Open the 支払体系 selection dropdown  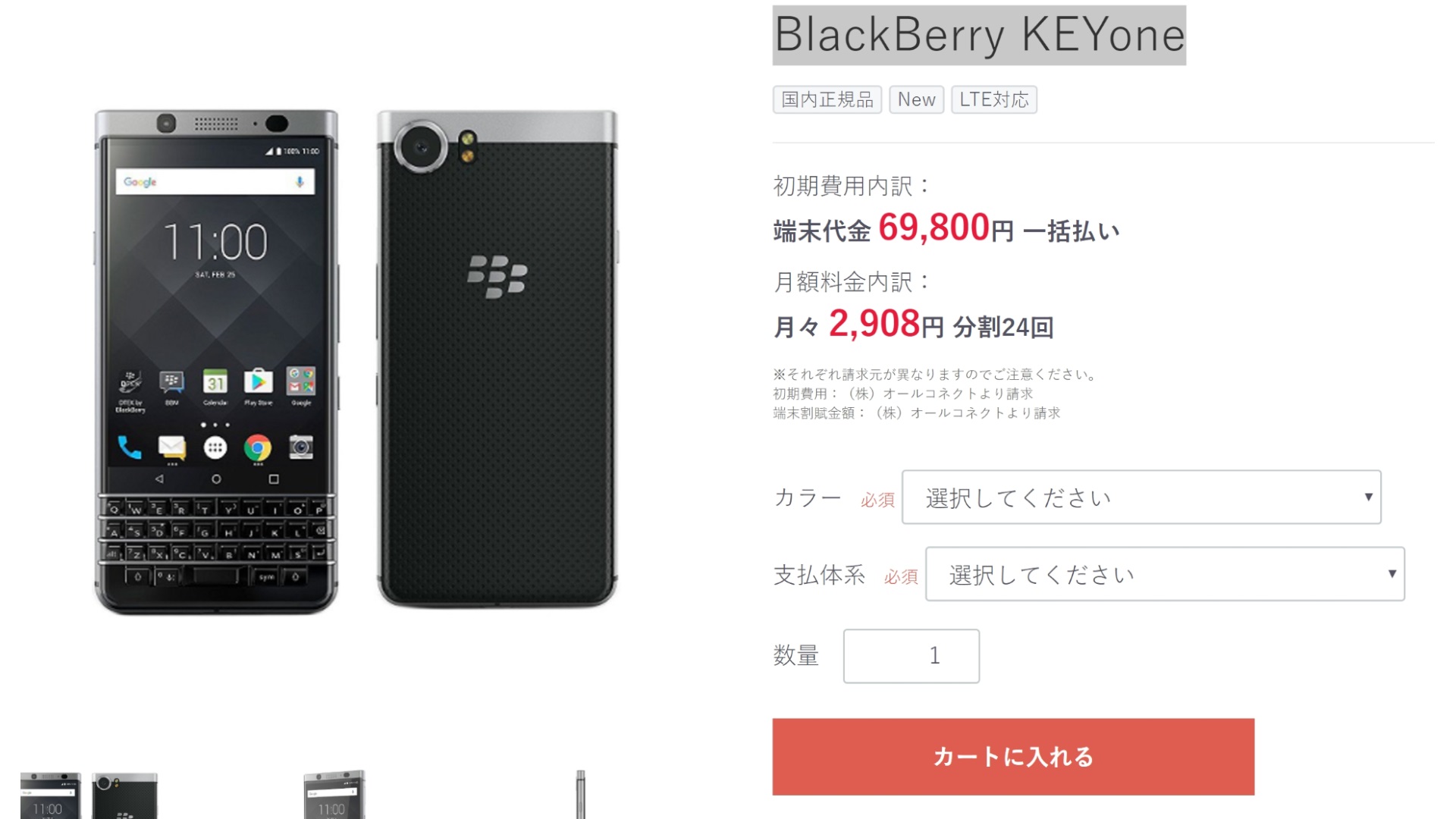[1165, 574]
